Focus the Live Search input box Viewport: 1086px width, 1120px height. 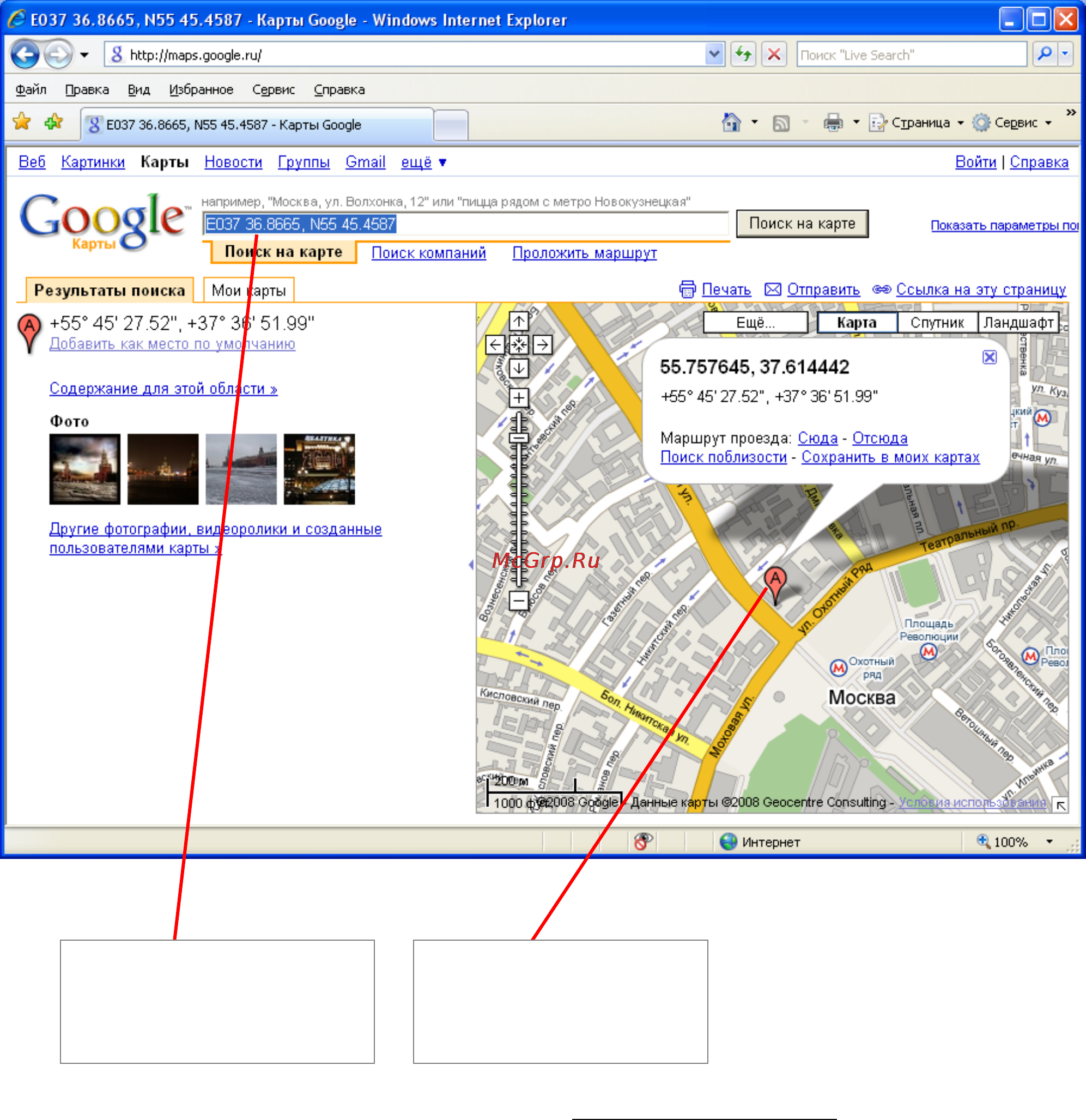tap(911, 55)
